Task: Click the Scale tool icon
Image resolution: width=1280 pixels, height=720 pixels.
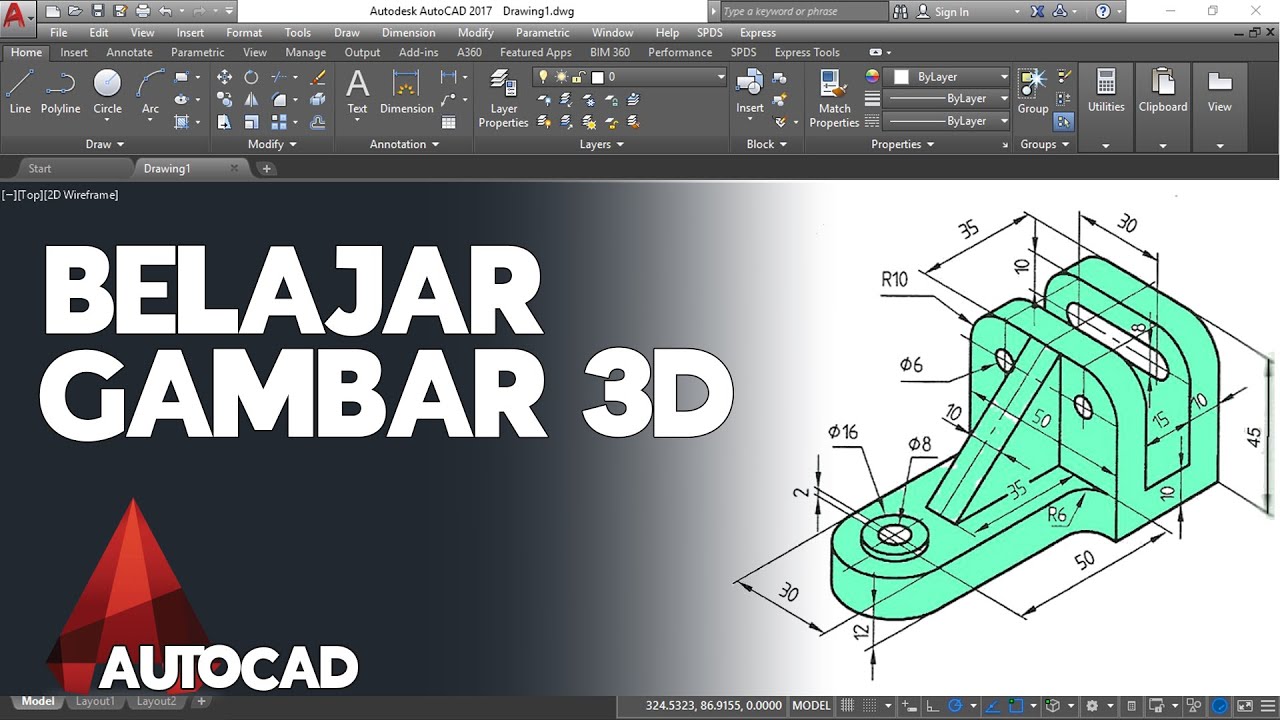Action: [251, 122]
